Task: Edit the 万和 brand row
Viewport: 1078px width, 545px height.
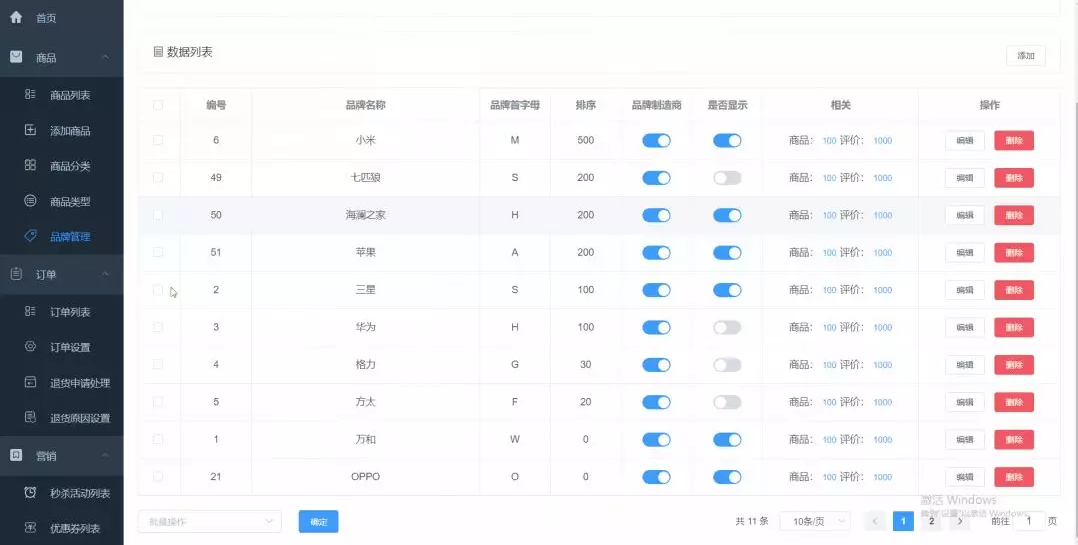Action: point(965,439)
